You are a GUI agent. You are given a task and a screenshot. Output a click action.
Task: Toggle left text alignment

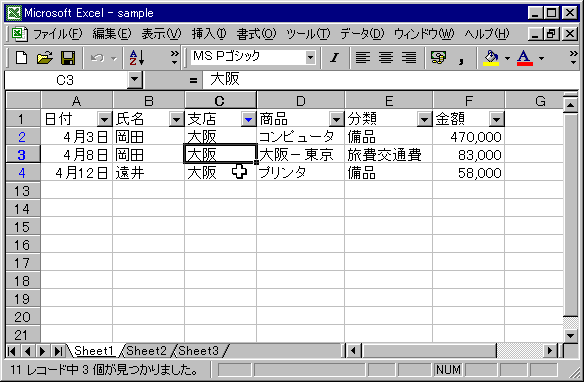pyautogui.click(x=363, y=58)
